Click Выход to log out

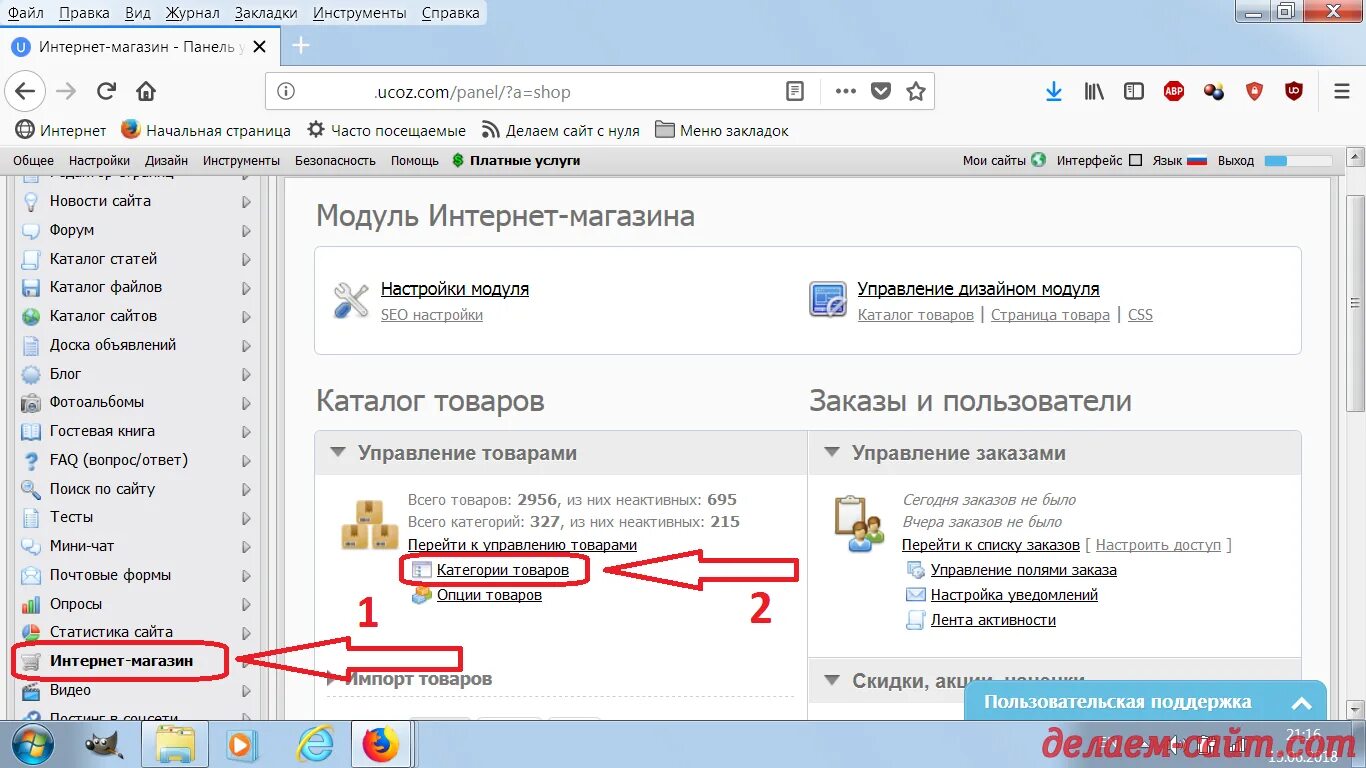(x=1236, y=160)
